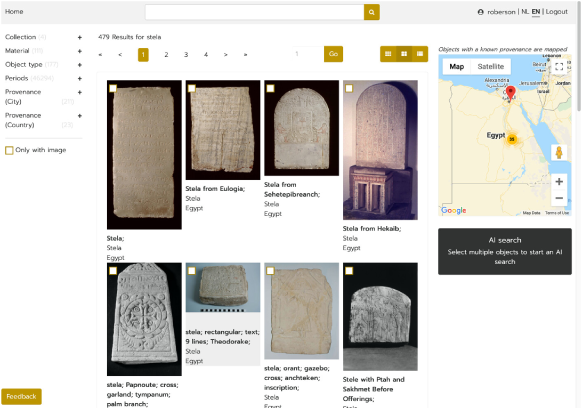Switch to the Satellite map tab
This screenshot has width=581, height=409.
click(x=491, y=67)
